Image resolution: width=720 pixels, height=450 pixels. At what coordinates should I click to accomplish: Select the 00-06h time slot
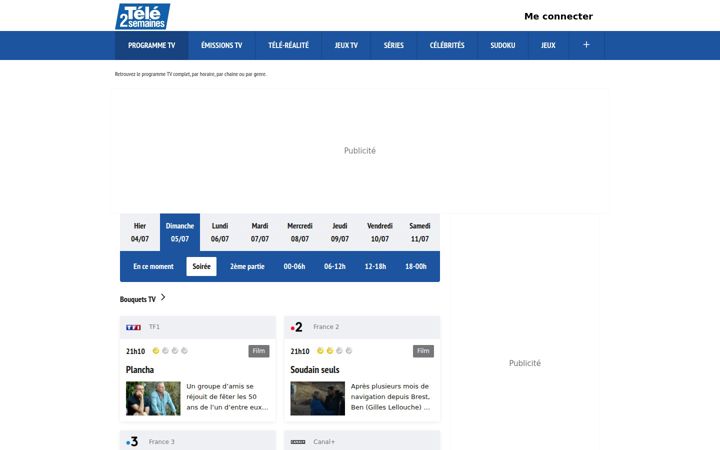[294, 266]
